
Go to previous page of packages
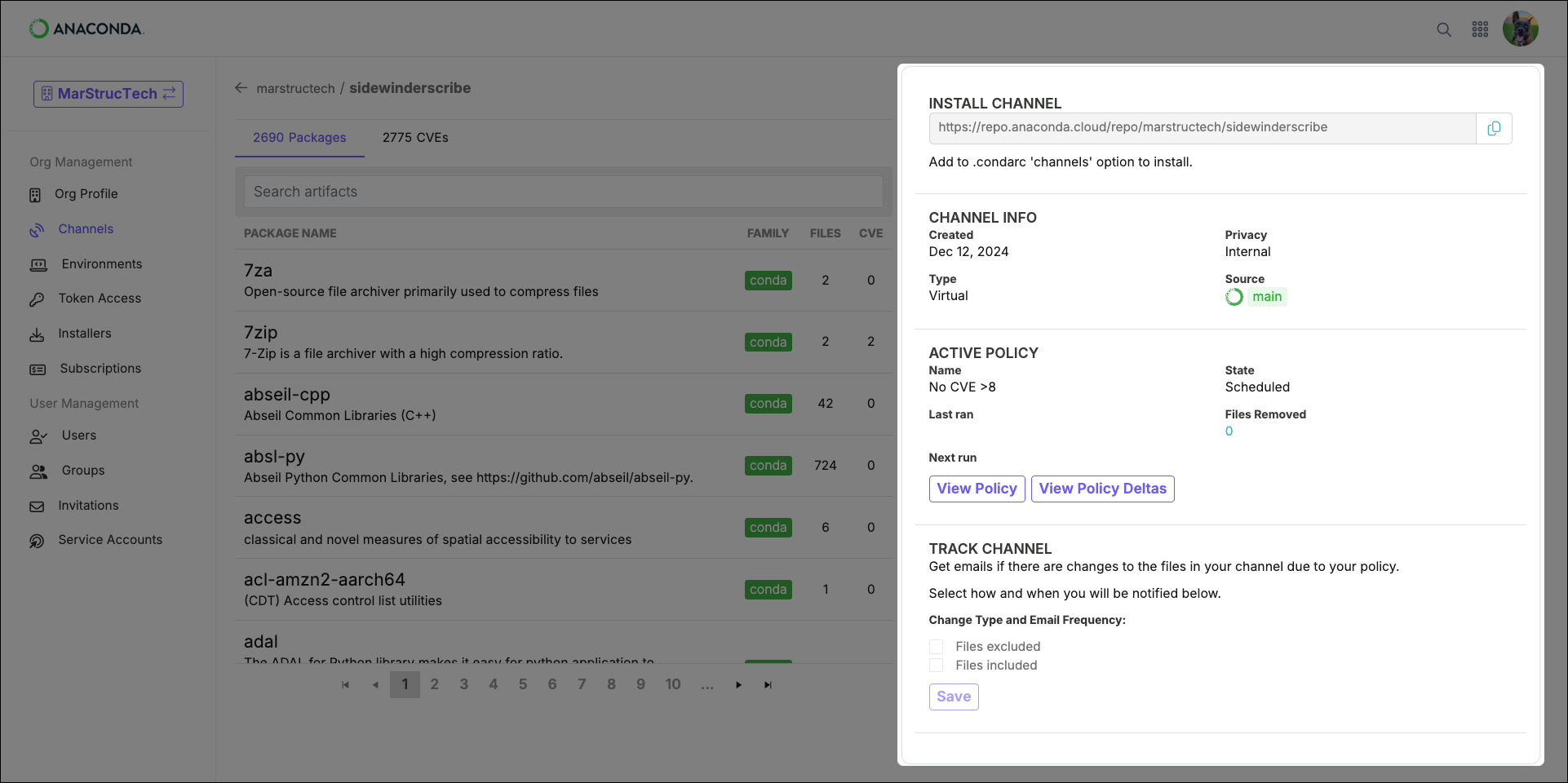pyautogui.click(x=375, y=685)
